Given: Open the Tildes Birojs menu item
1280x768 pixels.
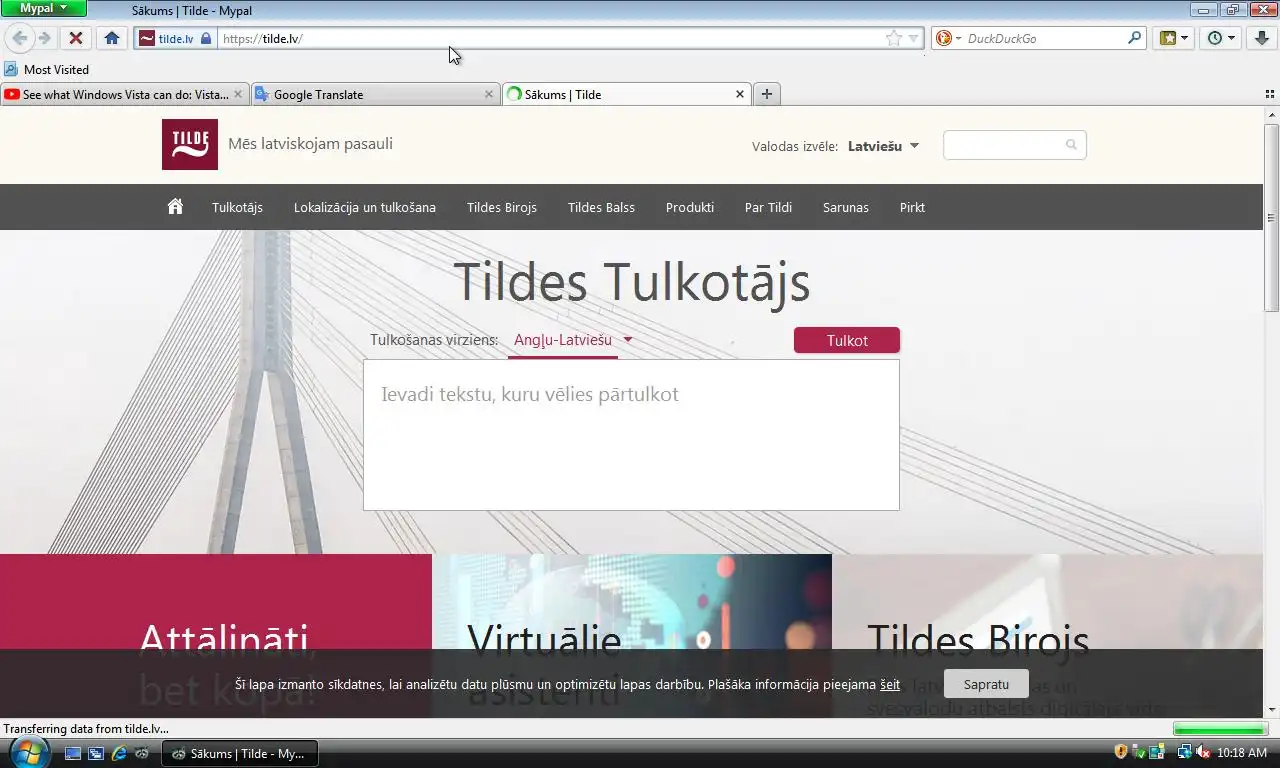Looking at the screenshot, I should (502, 208).
